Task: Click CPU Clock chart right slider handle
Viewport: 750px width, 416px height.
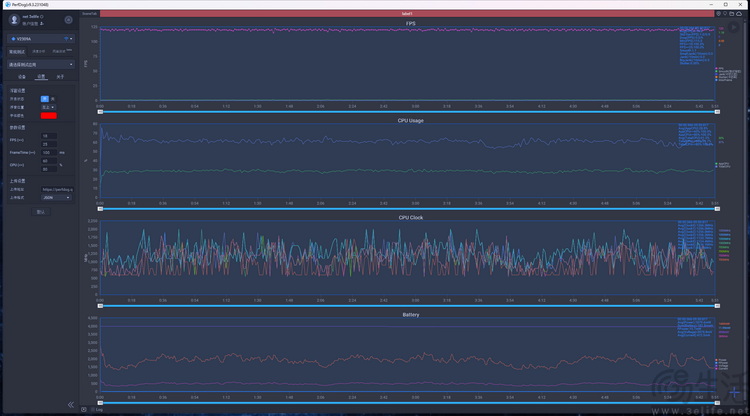Action: [x=717, y=306]
